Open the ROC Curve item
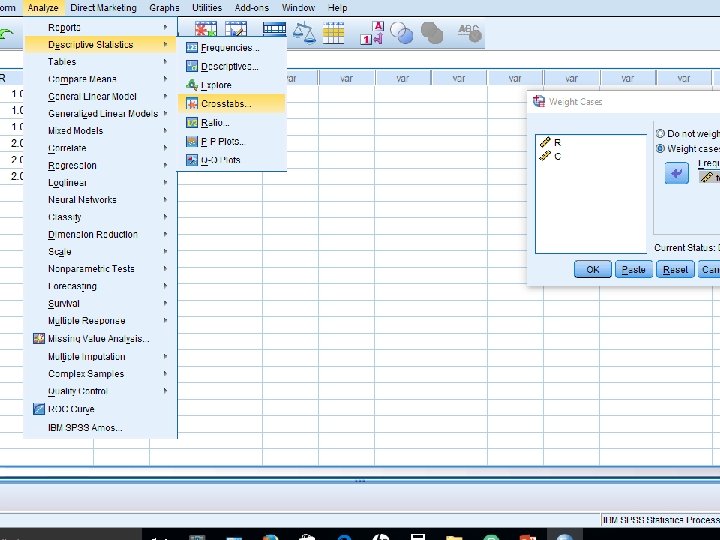Viewport: 720px width, 540px height. [100, 409]
